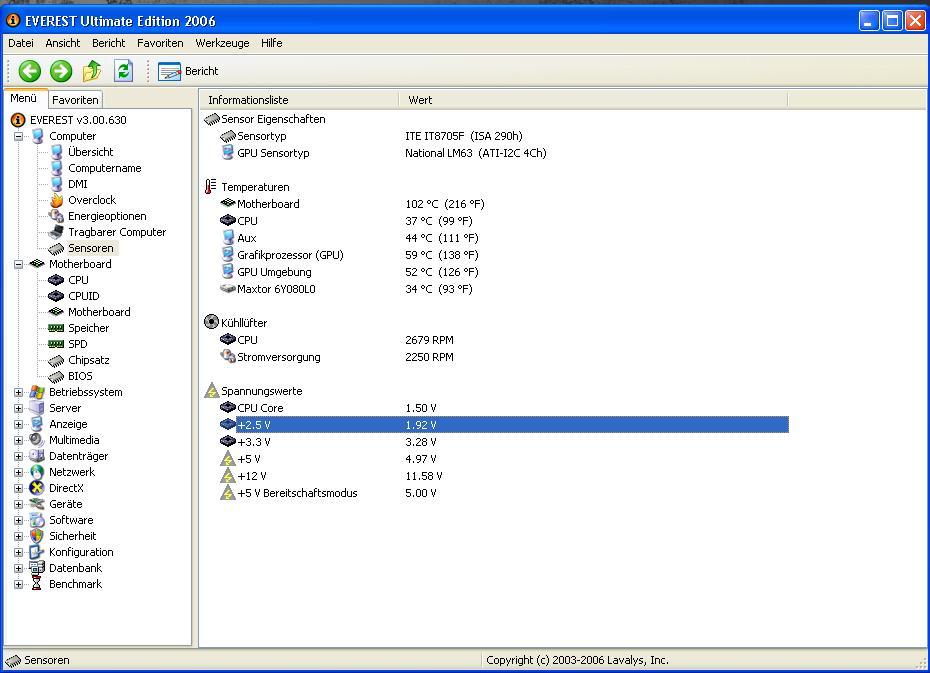The height and width of the screenshot is (673, 930).
Task: Open the Bericht menu in the menu bar
Action: 109,43
